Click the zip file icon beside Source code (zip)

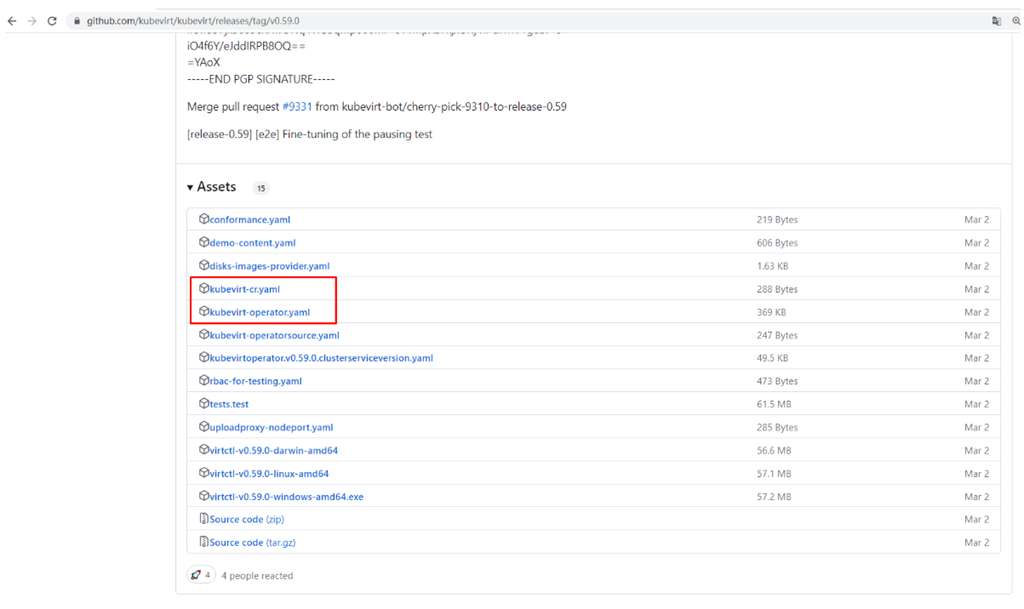(x=204, y=519)
